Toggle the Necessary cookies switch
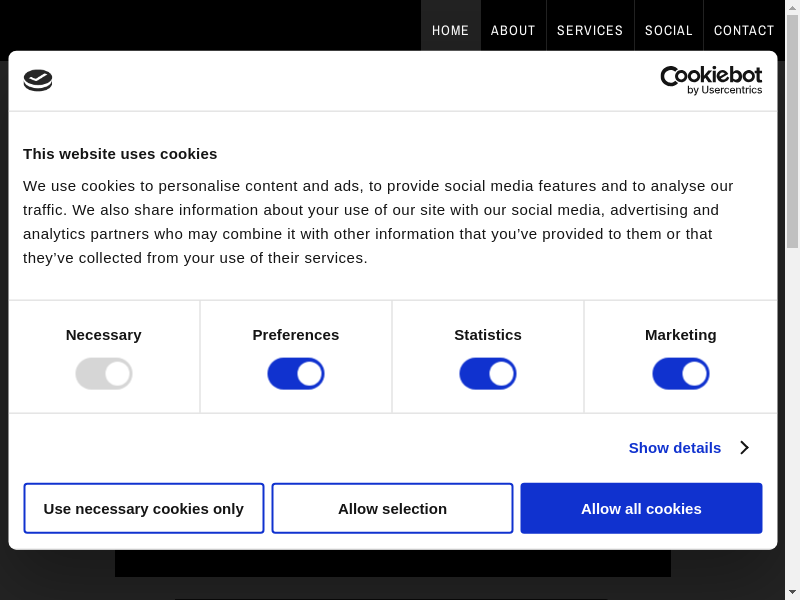The width and height of the screenshot is (800, 600). [x=104, y=374]
